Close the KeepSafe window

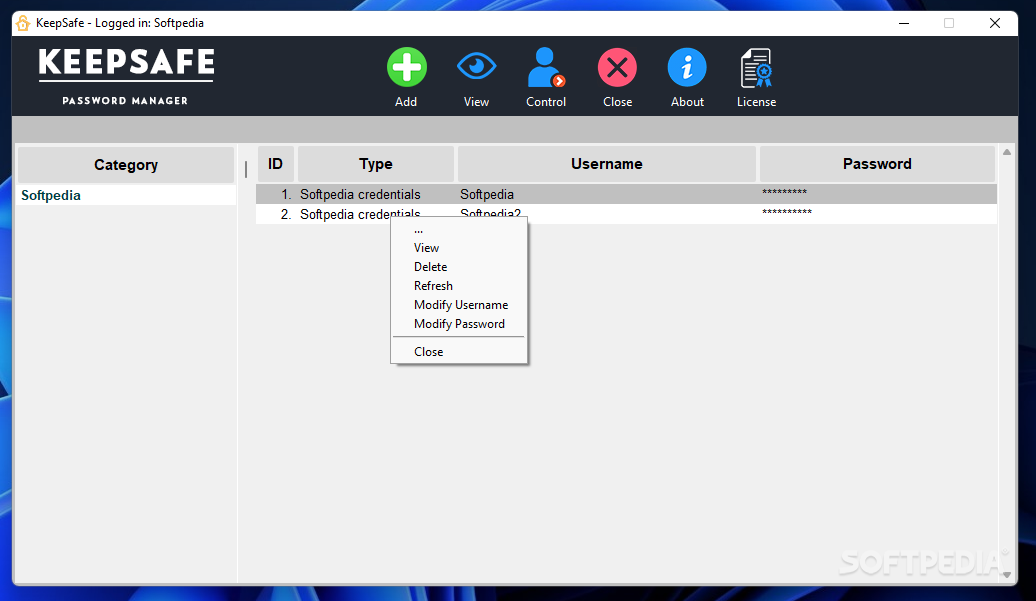click(x=995, y=23)
